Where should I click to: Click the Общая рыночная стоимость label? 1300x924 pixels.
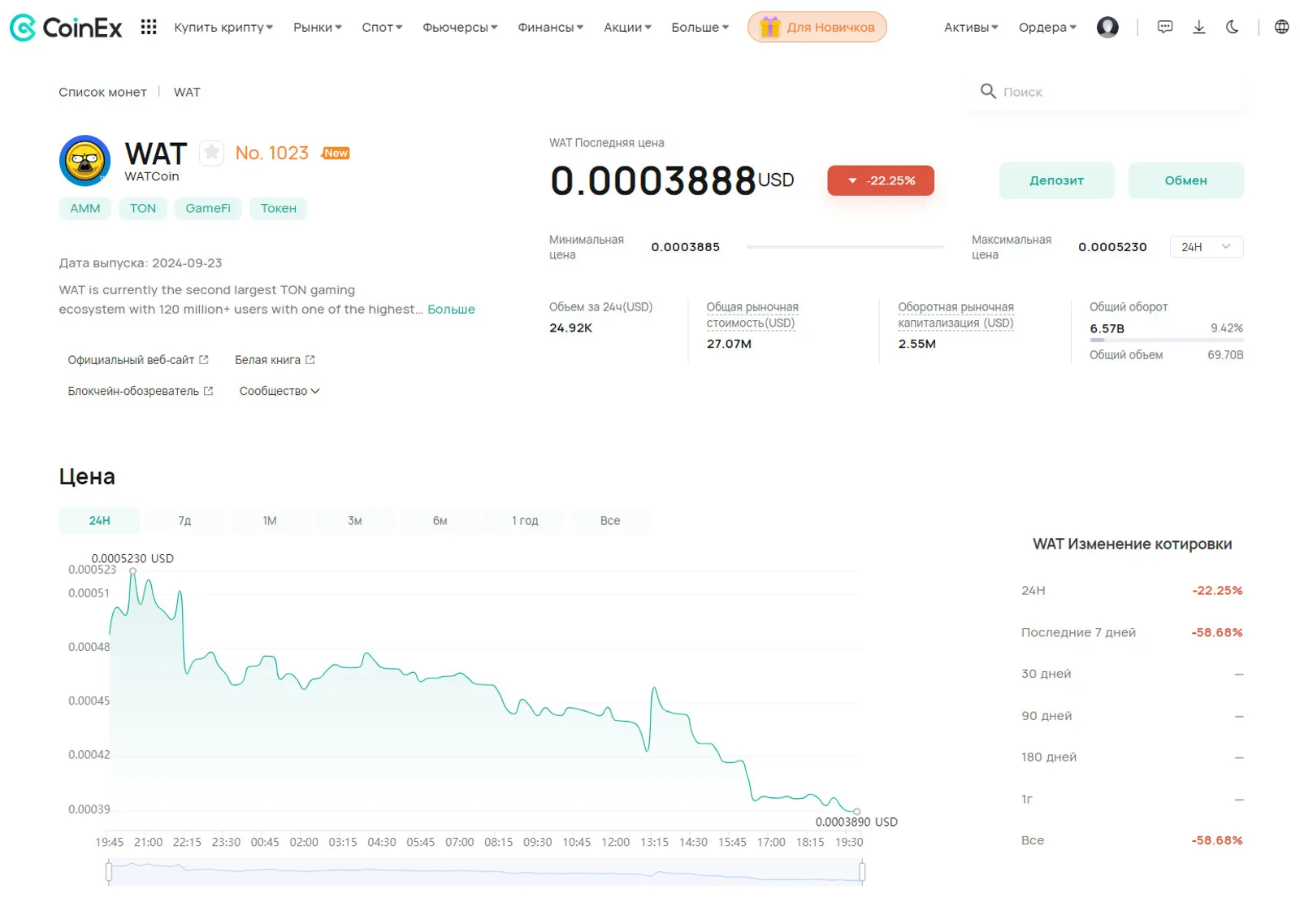pyautogui.click(x=752, y=315)
